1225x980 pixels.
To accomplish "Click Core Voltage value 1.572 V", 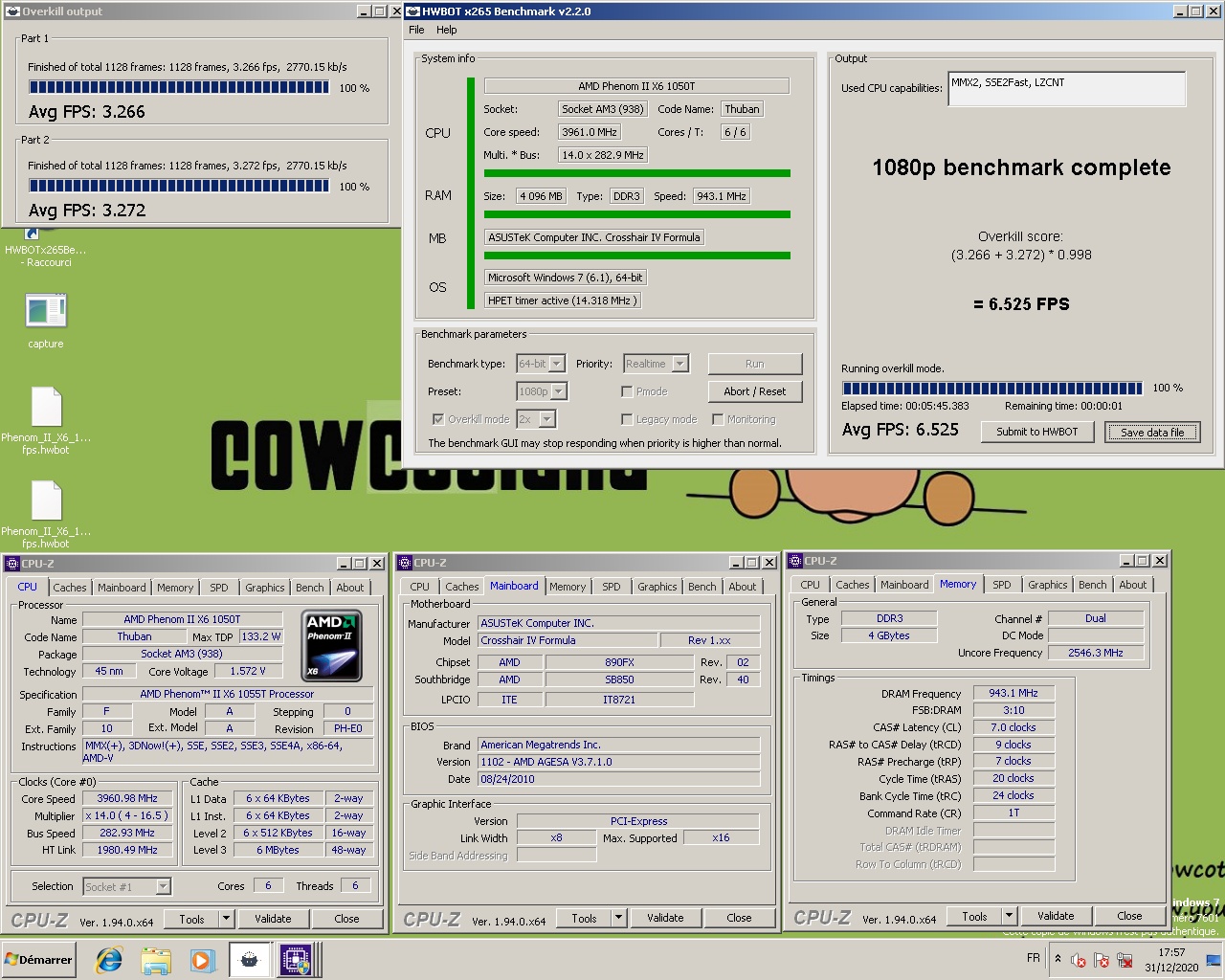I will (249, 671).
